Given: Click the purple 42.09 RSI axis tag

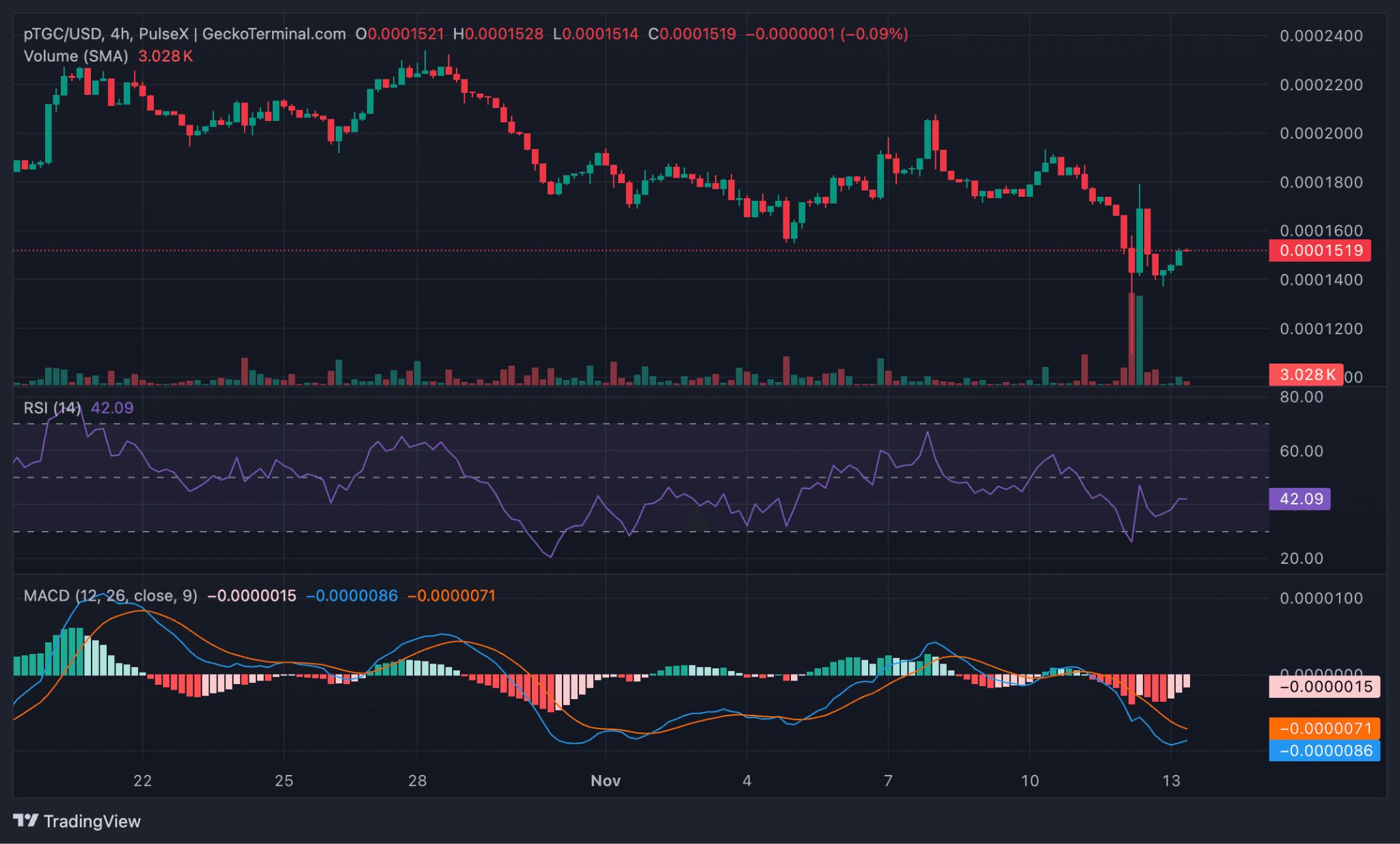Looking at the screenshot, I should point(1300,499).
